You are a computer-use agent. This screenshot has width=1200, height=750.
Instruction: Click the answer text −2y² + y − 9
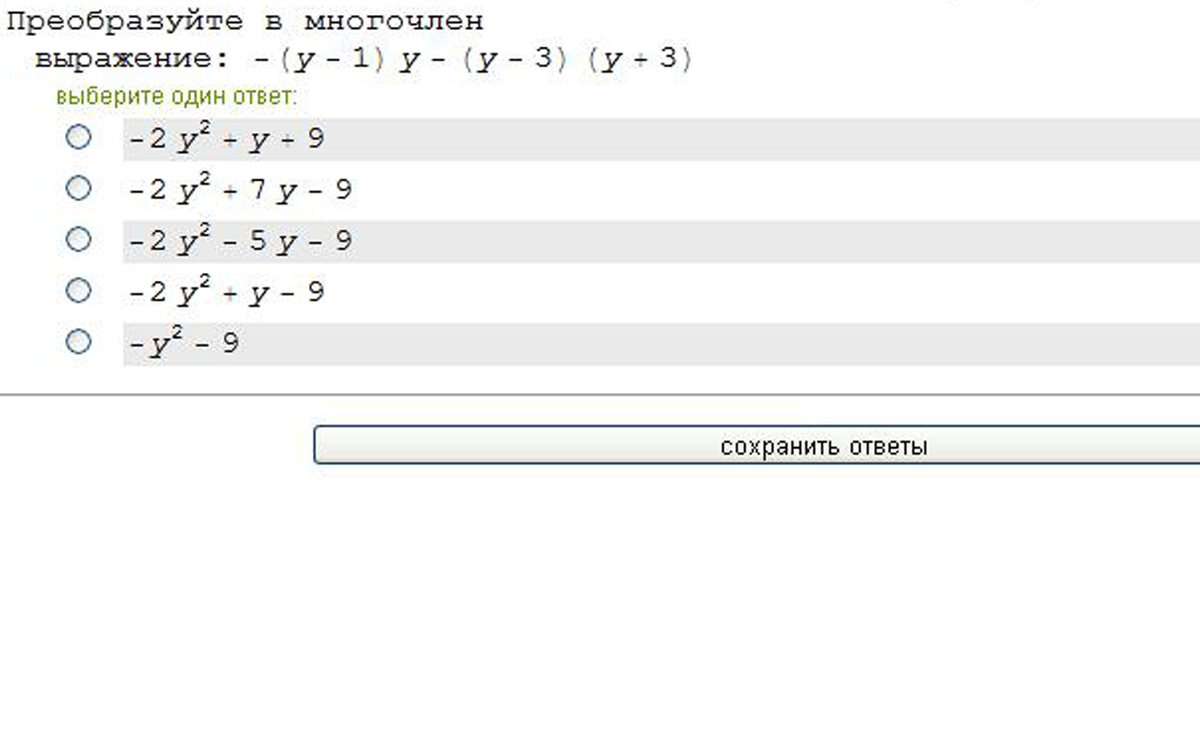(226, 293)
